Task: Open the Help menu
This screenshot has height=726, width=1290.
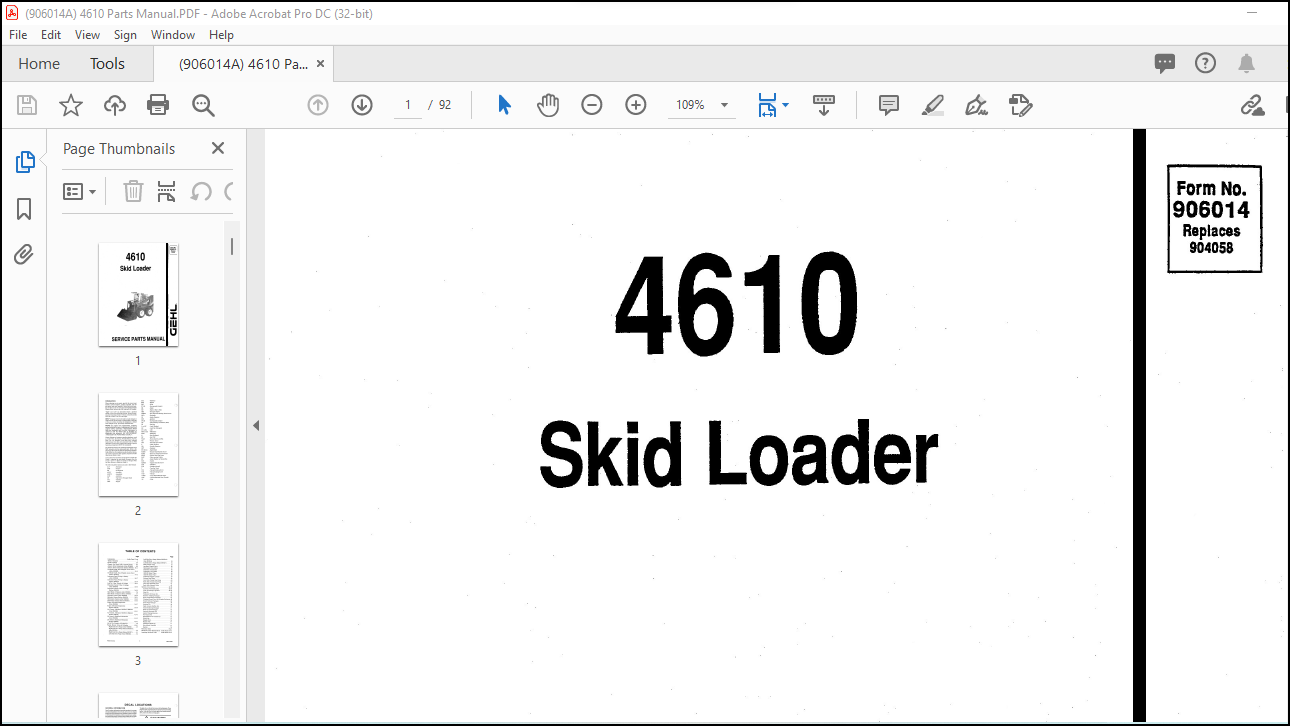Action: tap(221, 34)
